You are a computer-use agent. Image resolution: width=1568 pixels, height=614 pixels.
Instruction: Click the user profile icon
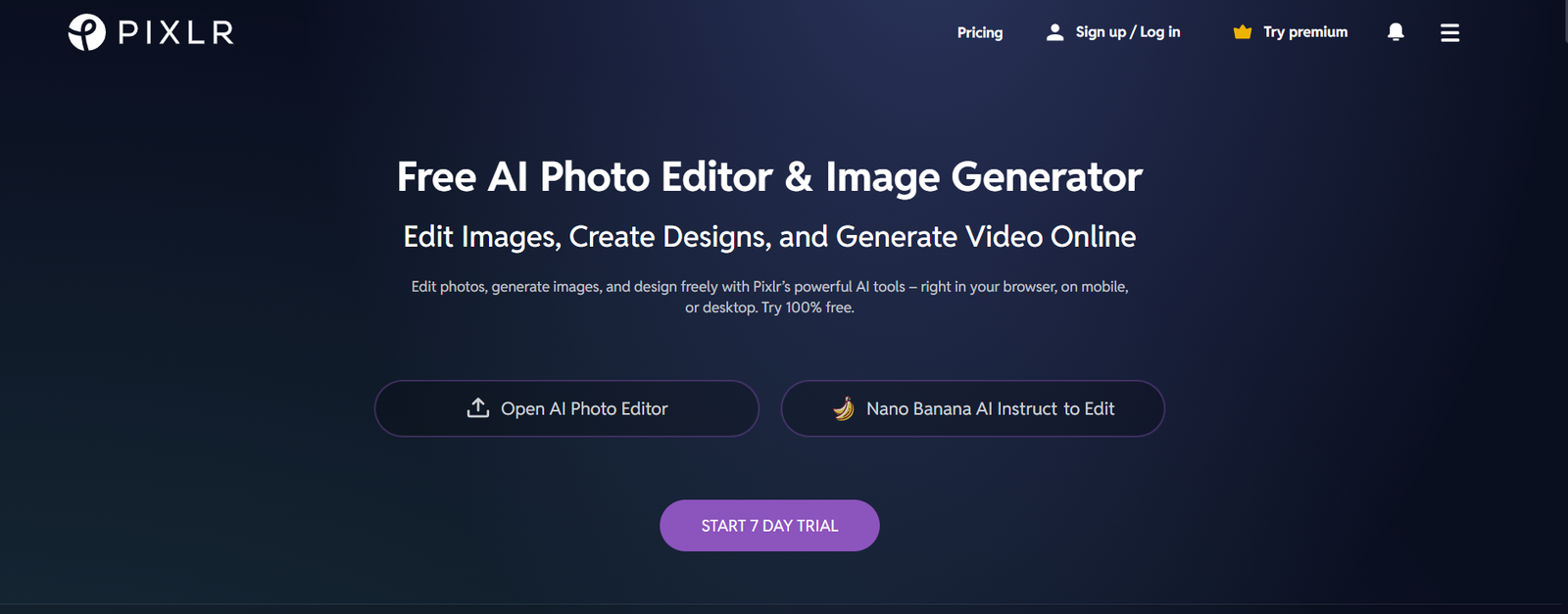pos(1054,32)
